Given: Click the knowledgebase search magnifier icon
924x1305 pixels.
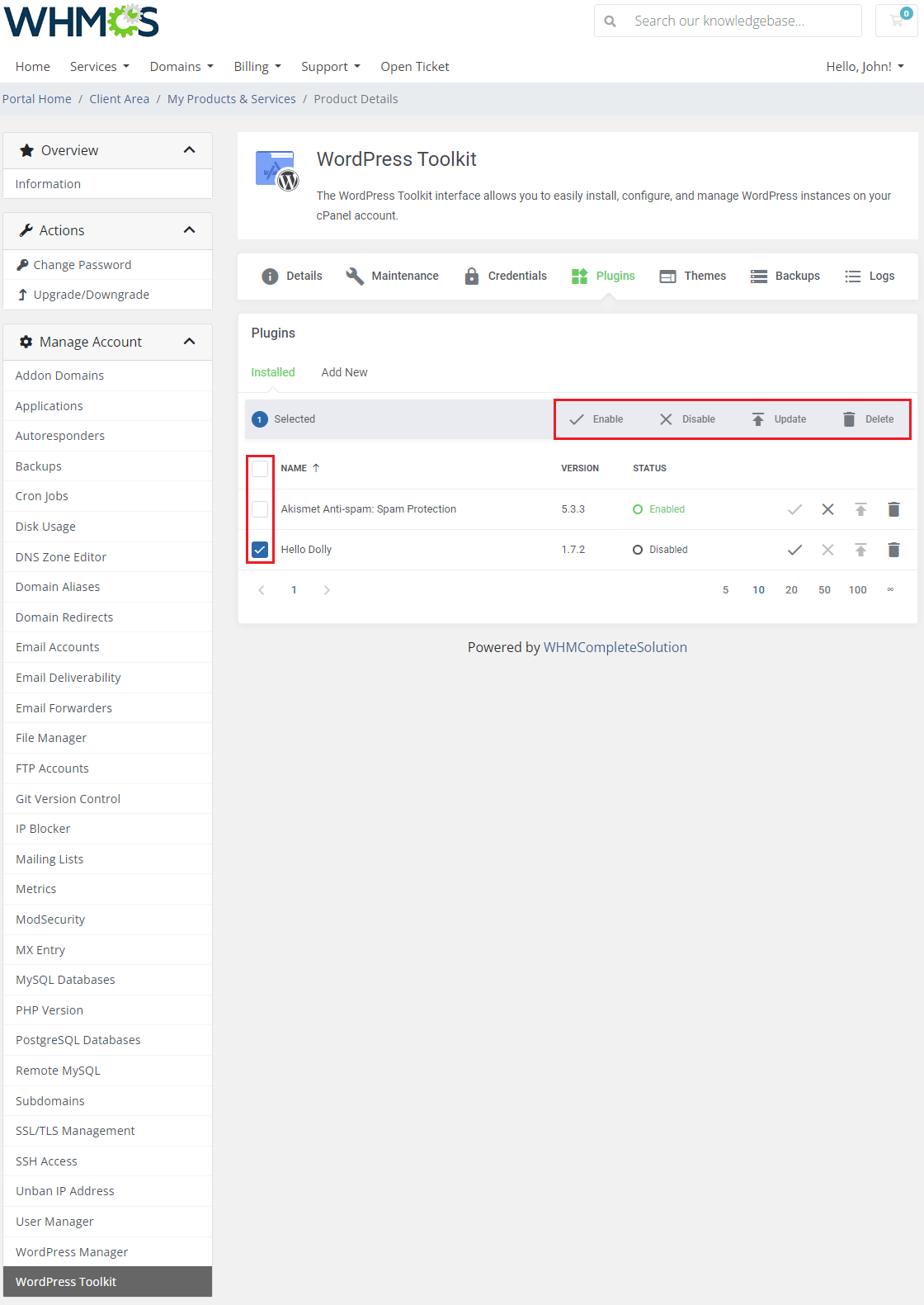Looking at the screenshot, I should point(610,21).
